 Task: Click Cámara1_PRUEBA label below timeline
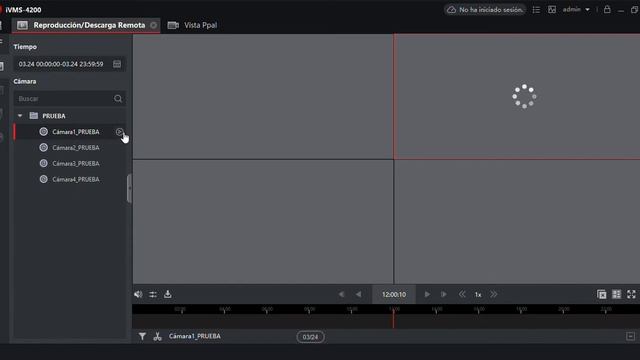(195, 336)
